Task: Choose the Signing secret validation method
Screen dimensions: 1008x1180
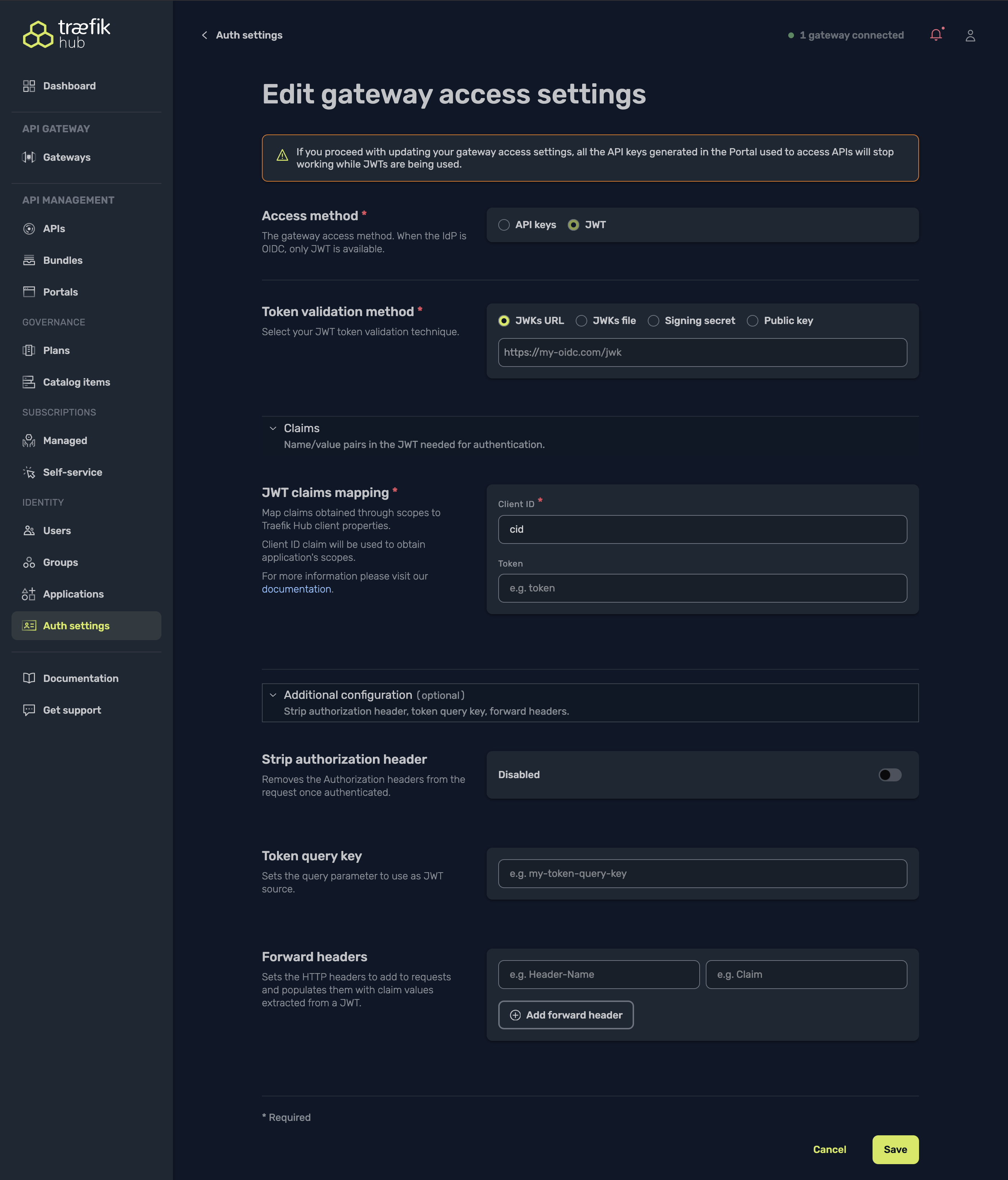Action: (654, 321)
